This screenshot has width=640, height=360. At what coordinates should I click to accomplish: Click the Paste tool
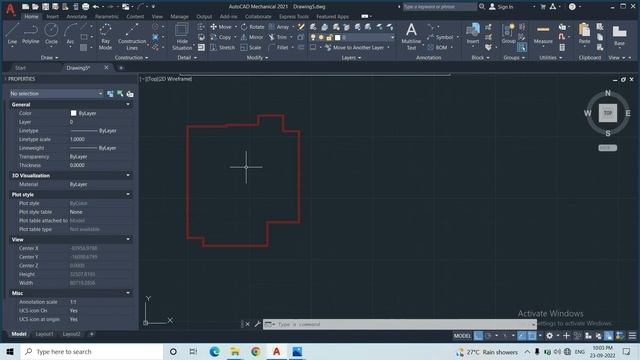[584, 33]
